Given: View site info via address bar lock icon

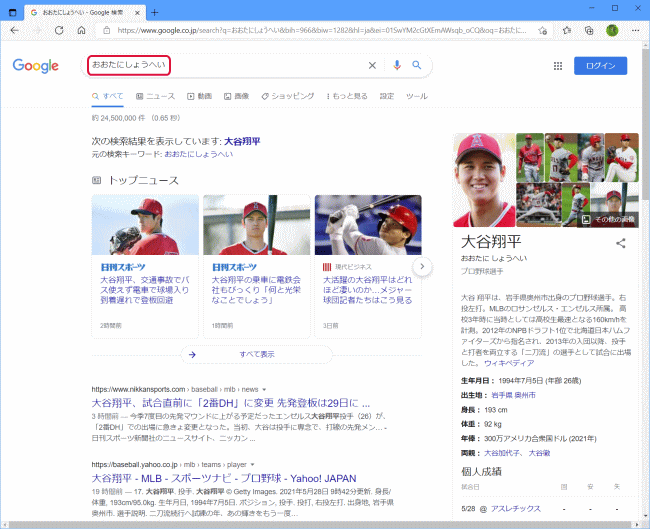Looking at the screenshot, I should pyautogui.click(x=107, y=30).
